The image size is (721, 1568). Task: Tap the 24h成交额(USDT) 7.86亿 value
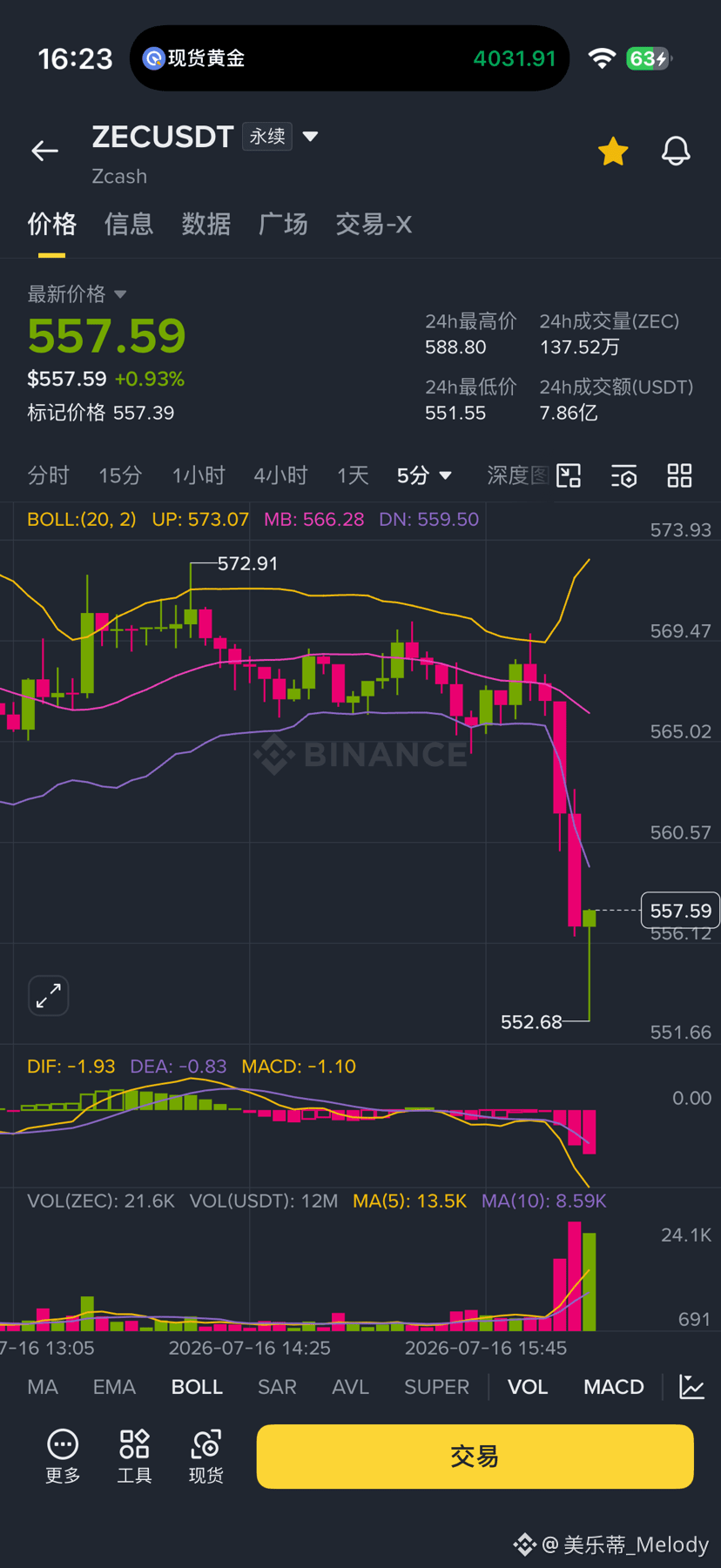[569, 413]
